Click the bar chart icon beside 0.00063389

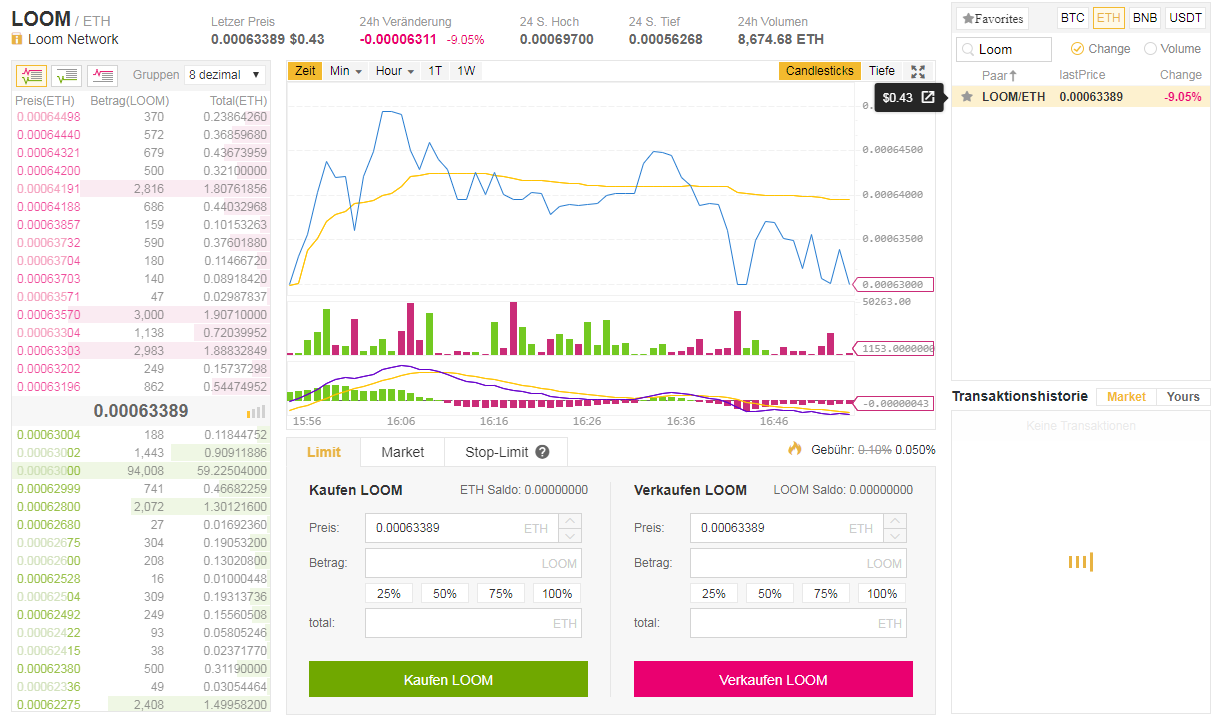click(x=257, y=411)
